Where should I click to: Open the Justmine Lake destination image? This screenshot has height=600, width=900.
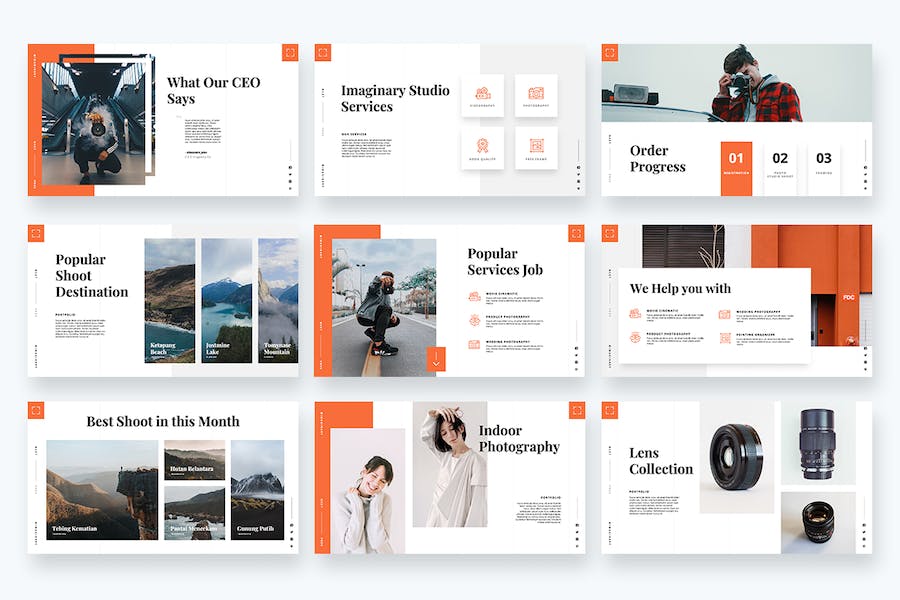(x=226, y=300)
